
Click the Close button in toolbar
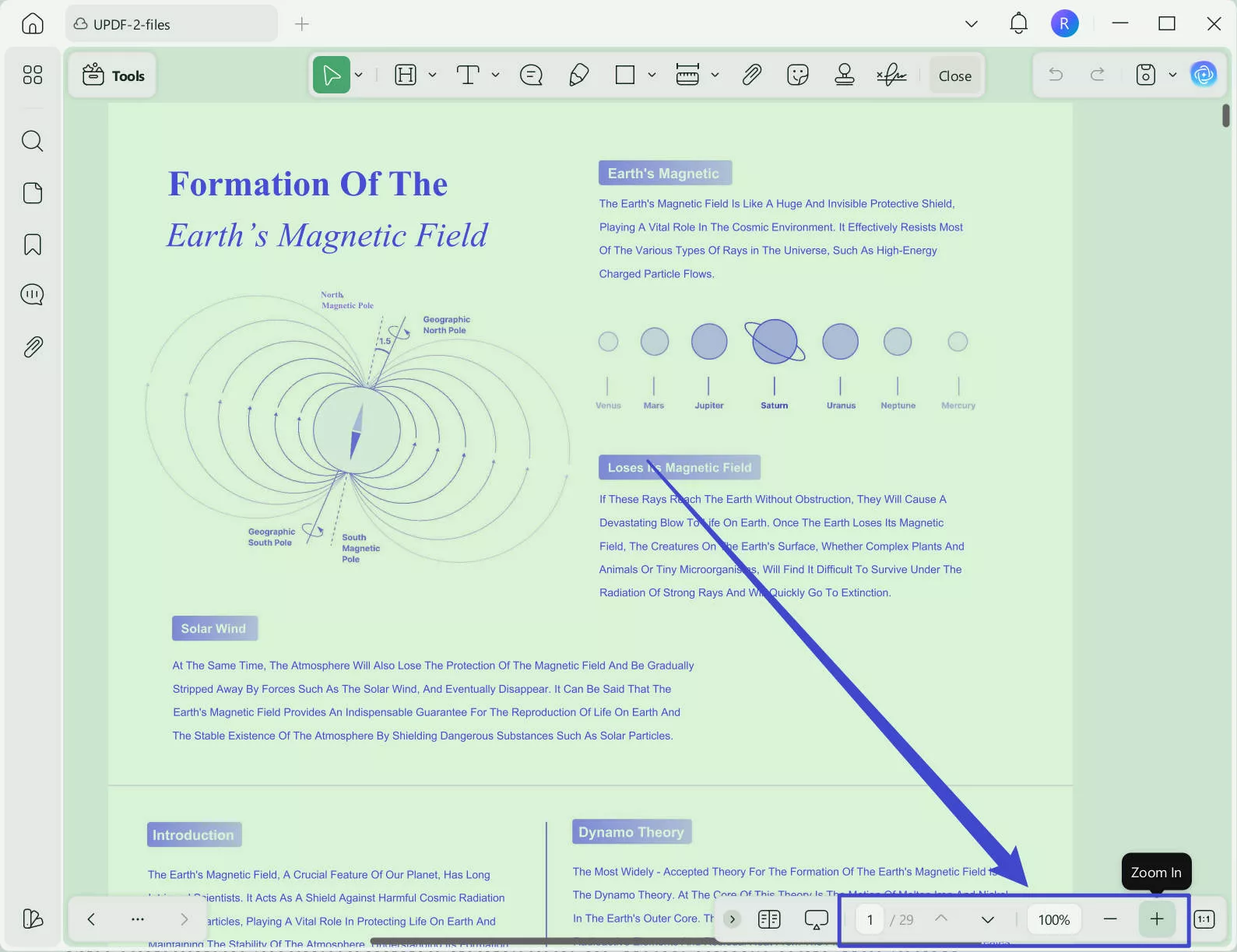tap(954, 76)
